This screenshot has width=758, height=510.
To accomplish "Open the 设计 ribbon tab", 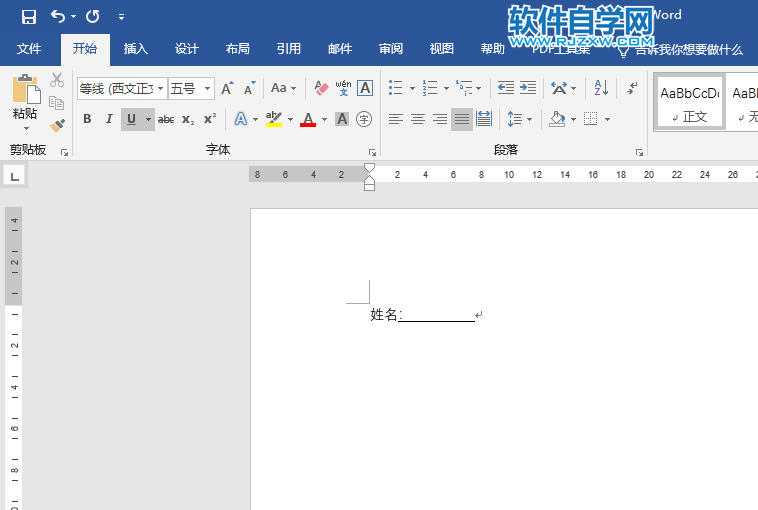I will tap(187, 49).
